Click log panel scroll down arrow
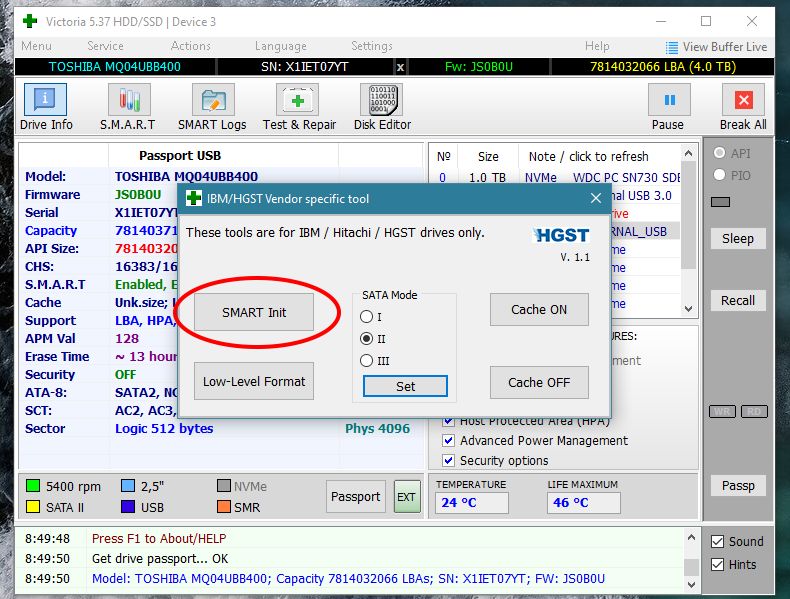Image resolution: width=790 pixels, height=599 pixels. click(x=691, y=584)
